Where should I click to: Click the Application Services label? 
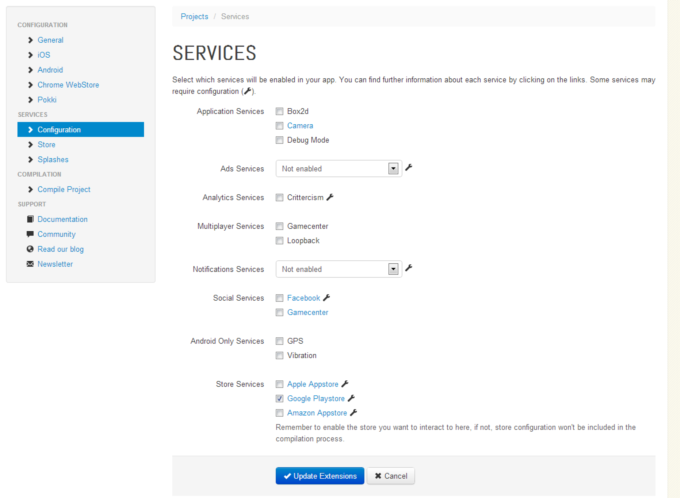tap(230, 111)
